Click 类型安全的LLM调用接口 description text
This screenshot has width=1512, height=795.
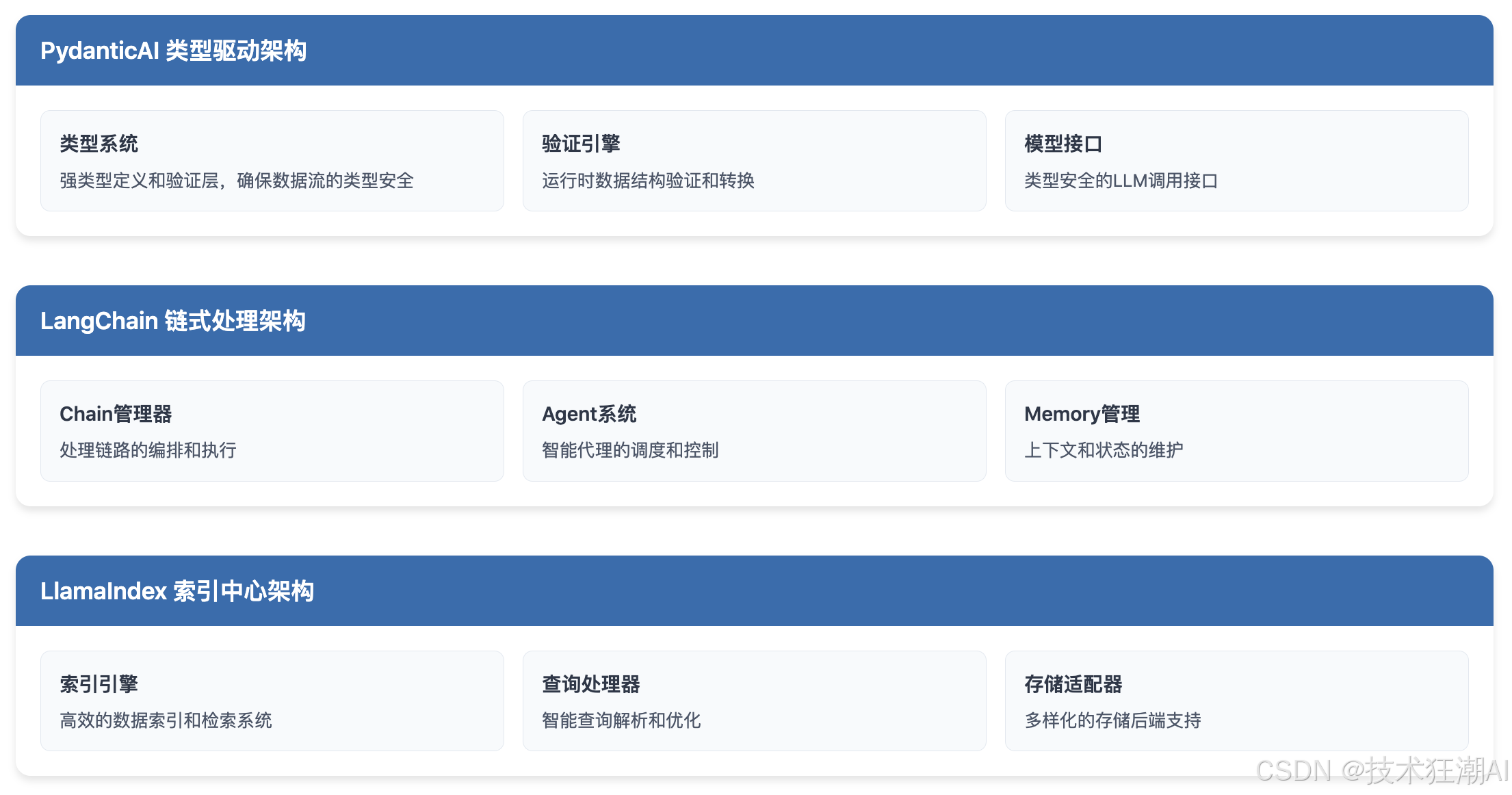point(1121,181)
